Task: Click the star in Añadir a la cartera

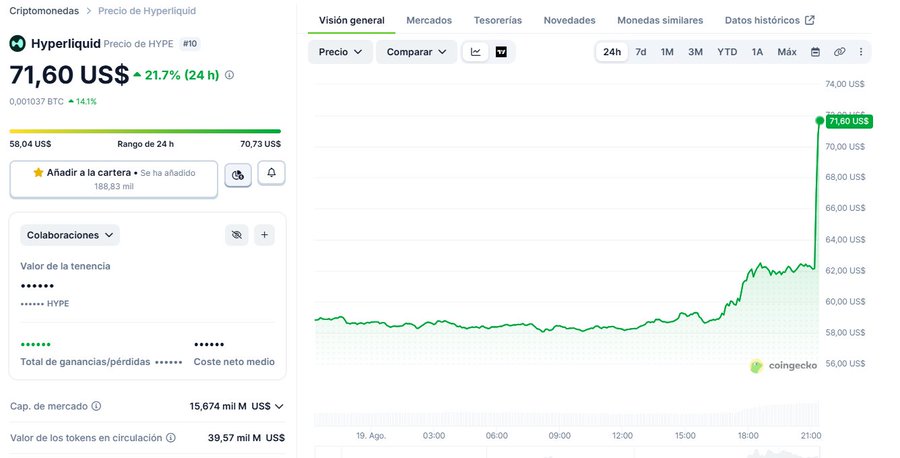Action: click(x=38, y=172)
